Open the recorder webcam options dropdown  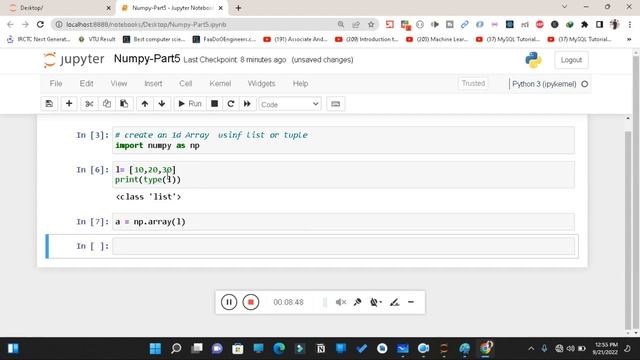tap(376, 302)
